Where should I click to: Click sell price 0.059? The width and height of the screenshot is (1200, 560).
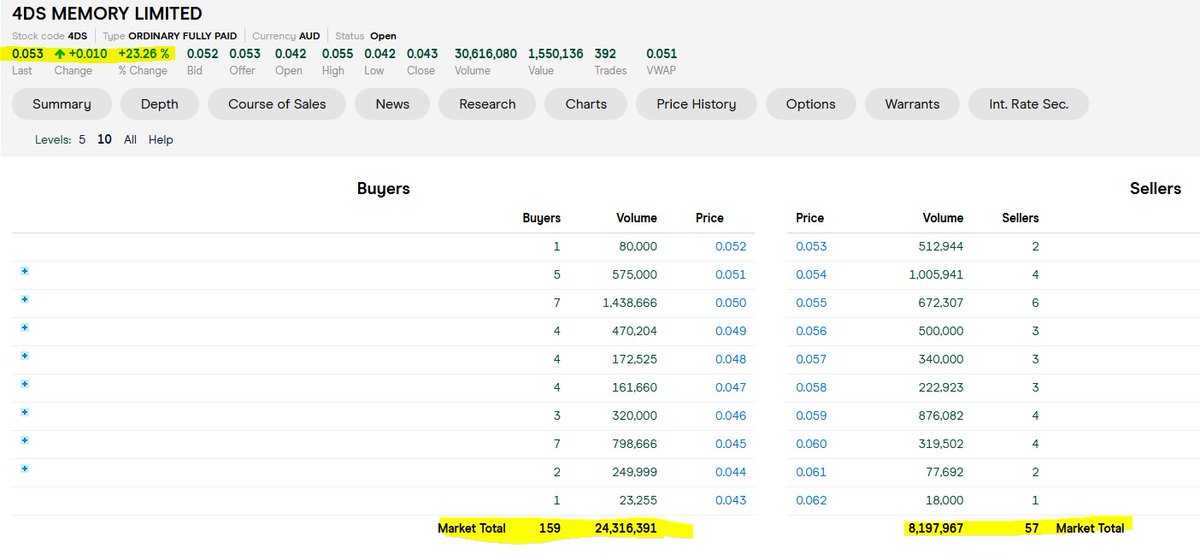pyautogui.click(x=811, y=415)
